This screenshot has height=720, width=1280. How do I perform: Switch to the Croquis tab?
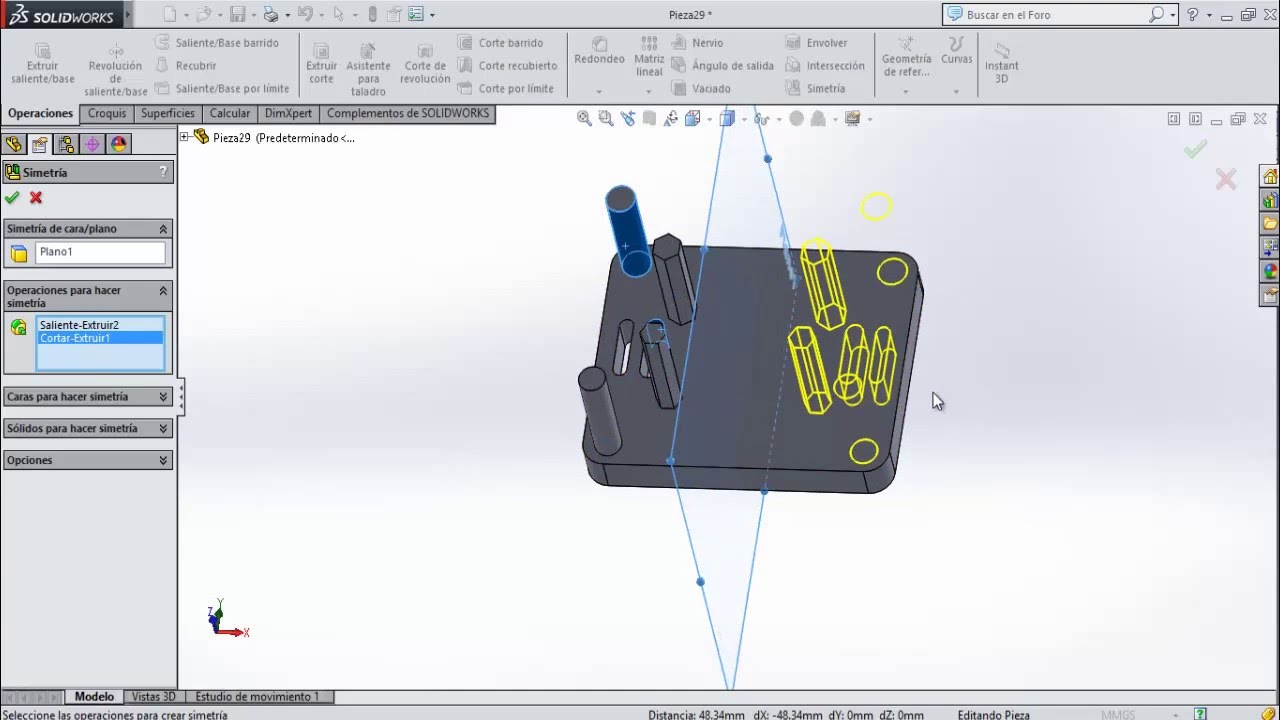tap(107, 113)
